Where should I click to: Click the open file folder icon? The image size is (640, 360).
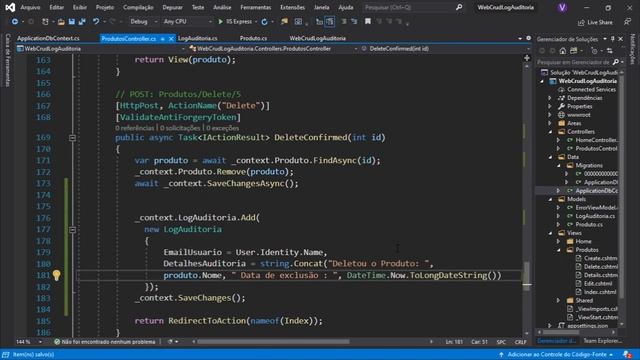(61, 22)
